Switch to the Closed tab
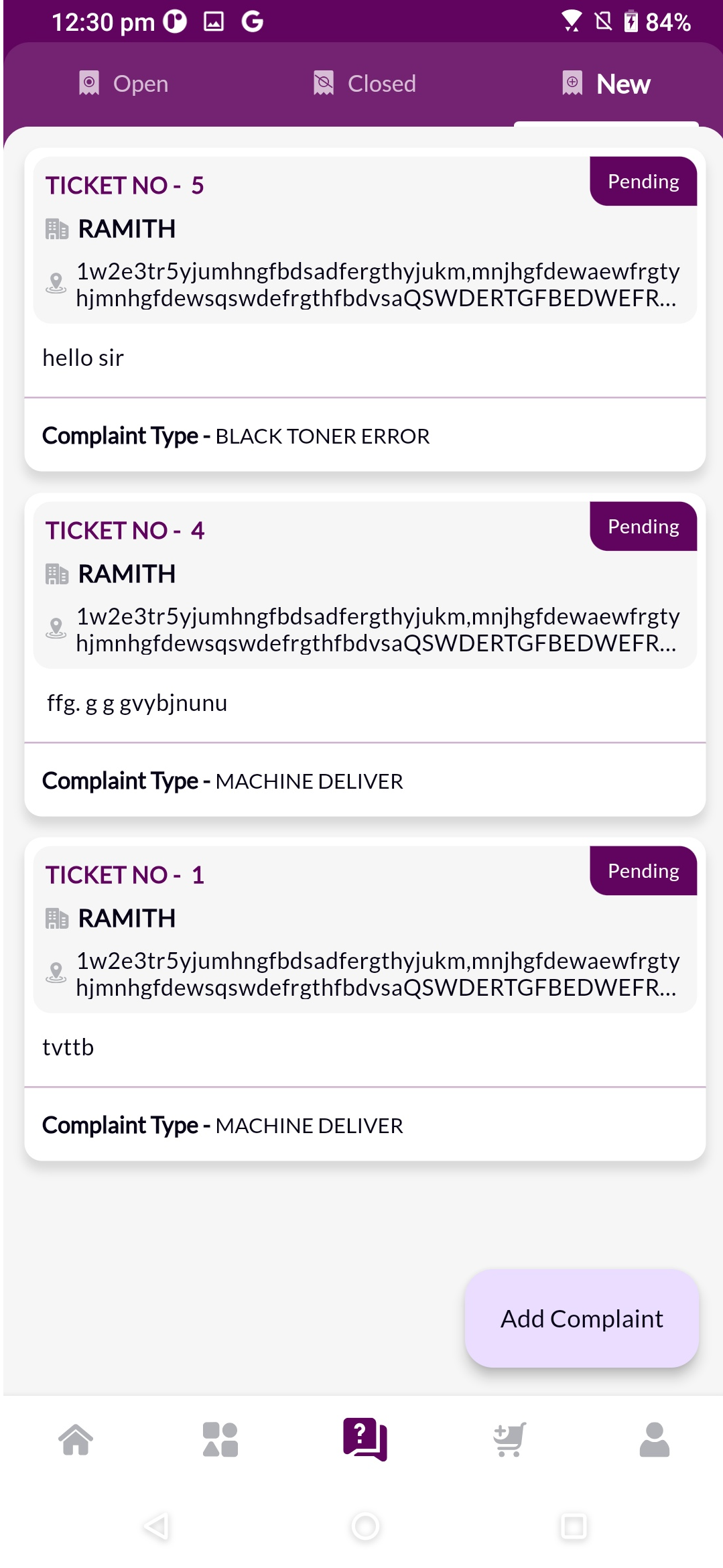 [x=365, y=83]
